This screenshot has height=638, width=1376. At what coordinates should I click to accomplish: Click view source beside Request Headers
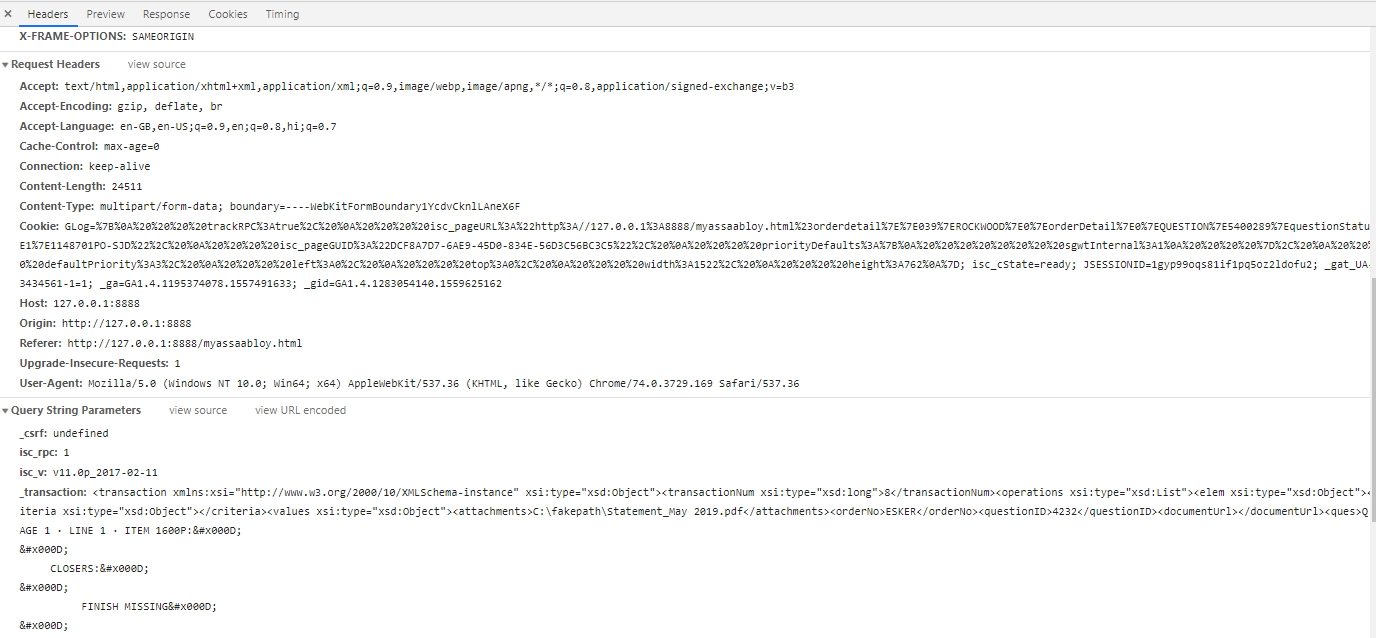156,64
